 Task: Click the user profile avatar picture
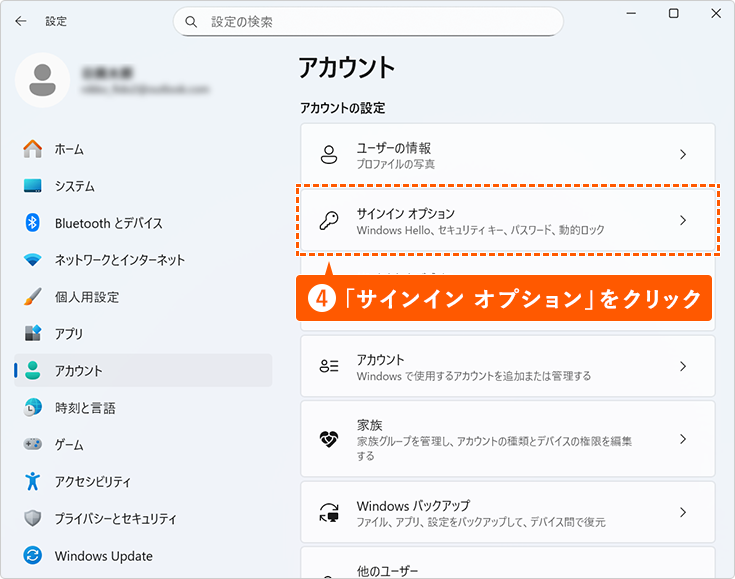[42, 81]
